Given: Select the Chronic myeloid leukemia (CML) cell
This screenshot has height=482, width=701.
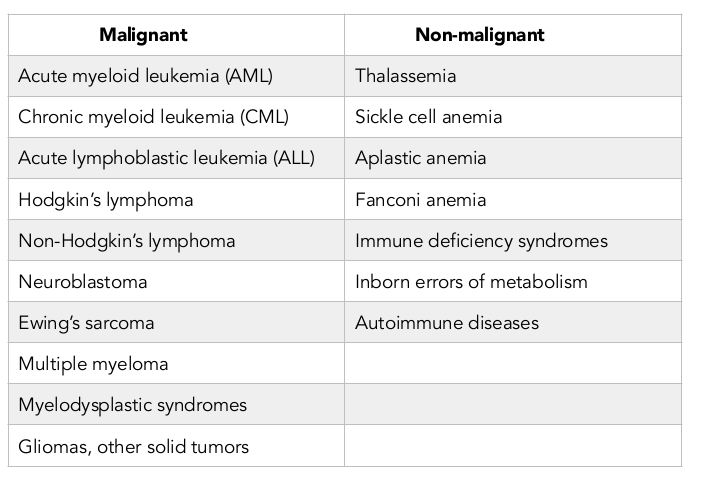Looking at the screenshot, I should click(x=153, y=117).
